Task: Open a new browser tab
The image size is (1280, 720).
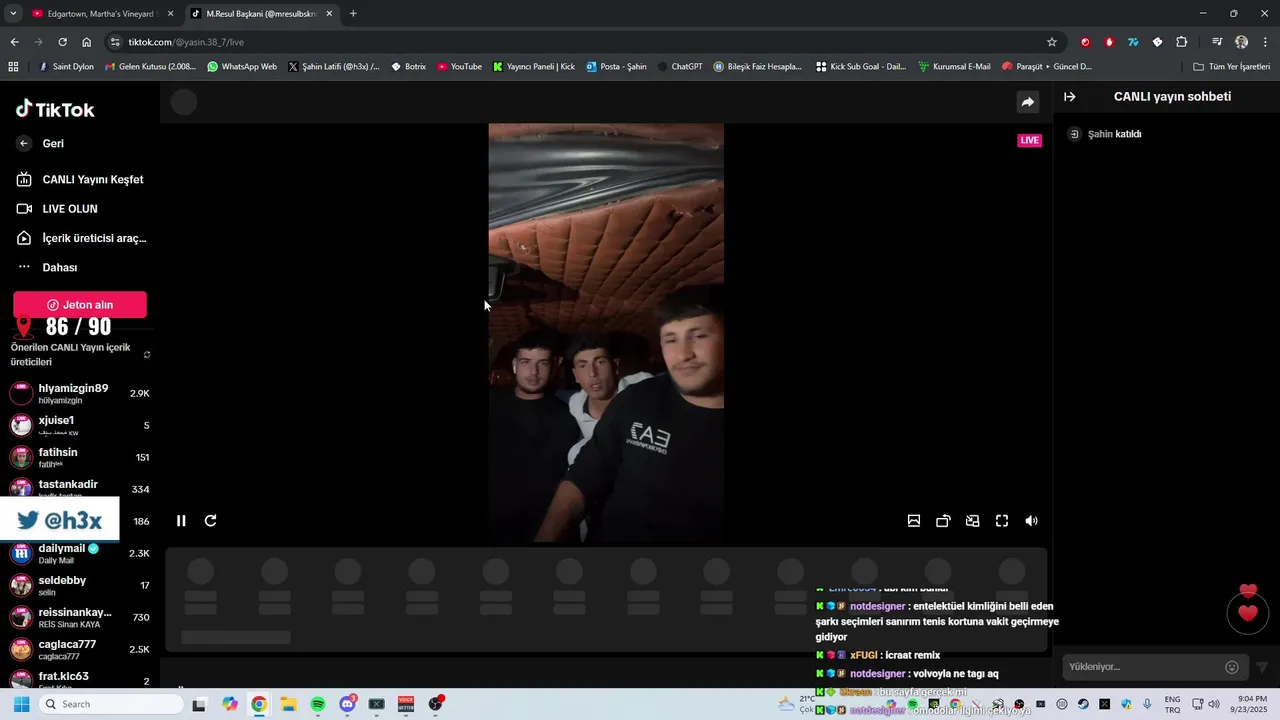Action: 353,14
